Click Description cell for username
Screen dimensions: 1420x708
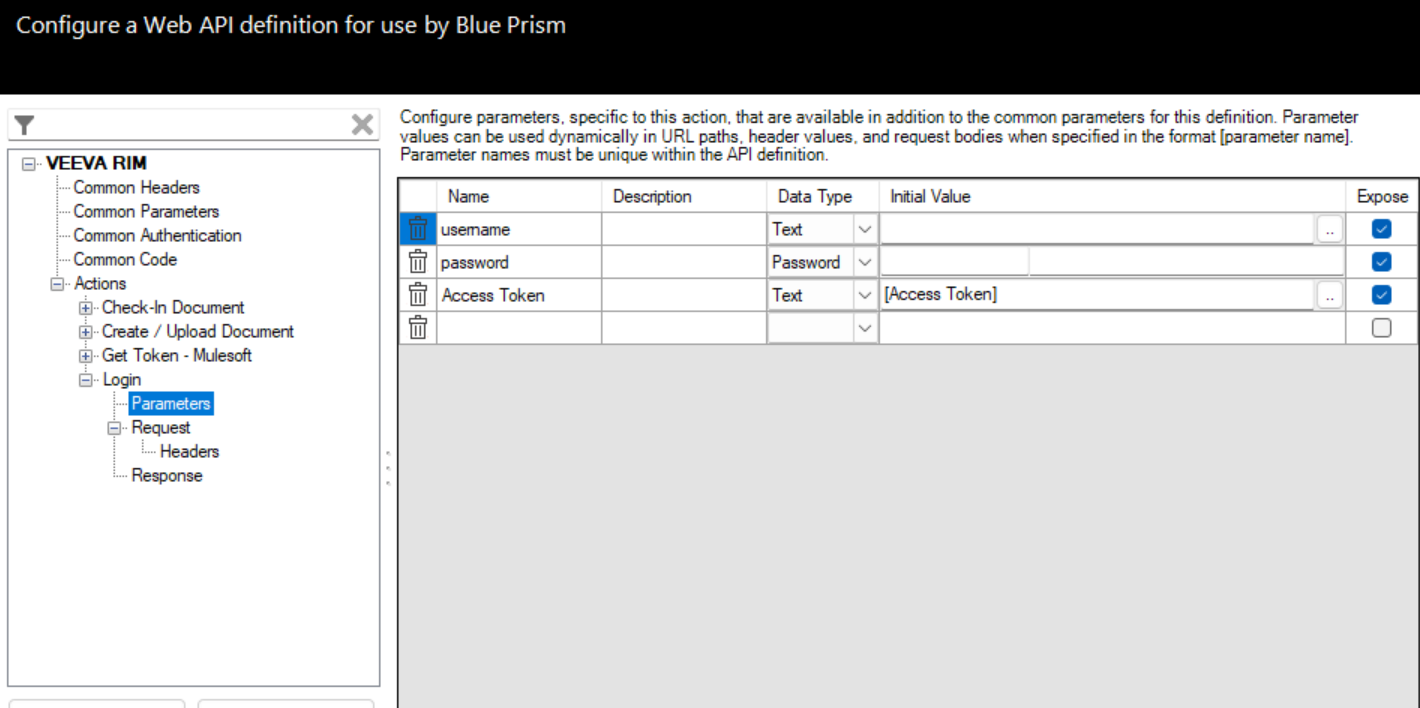click(684, 229)
